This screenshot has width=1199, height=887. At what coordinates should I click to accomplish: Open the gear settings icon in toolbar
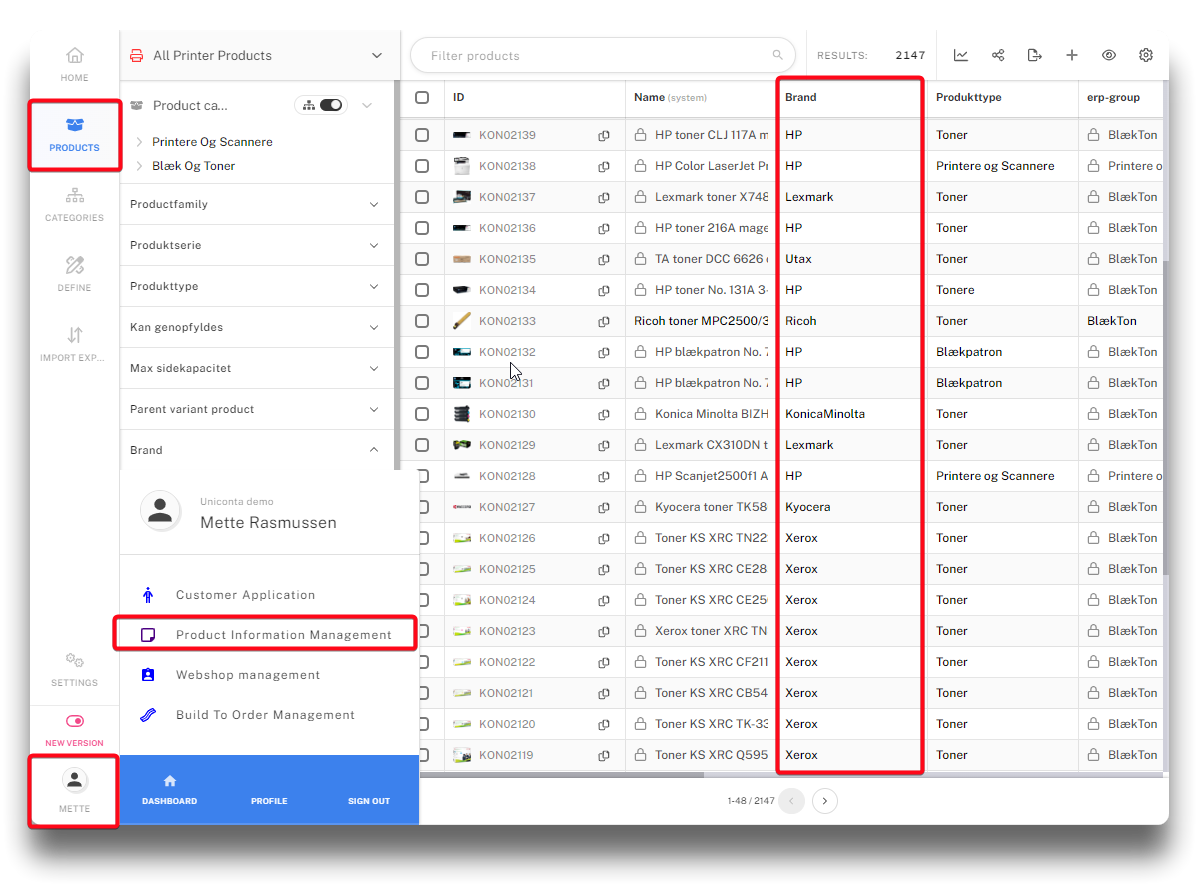click(1146, 56)
